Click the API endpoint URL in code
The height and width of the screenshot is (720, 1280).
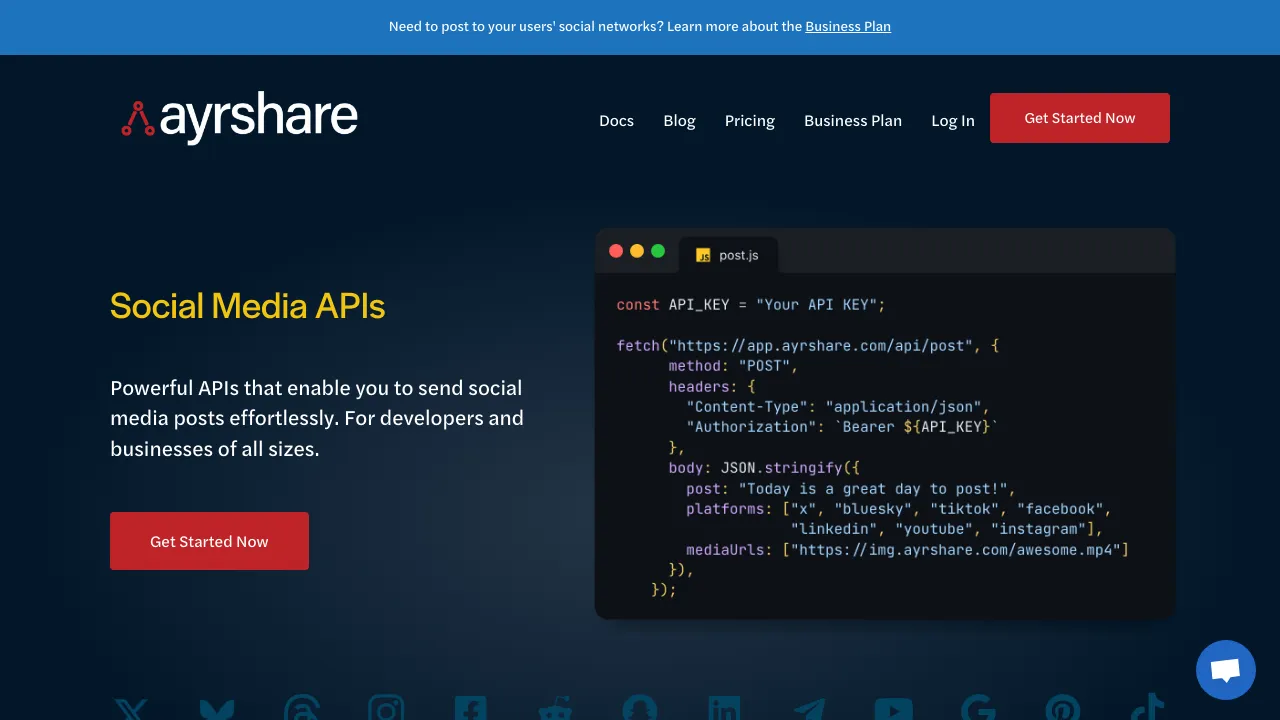821,345
